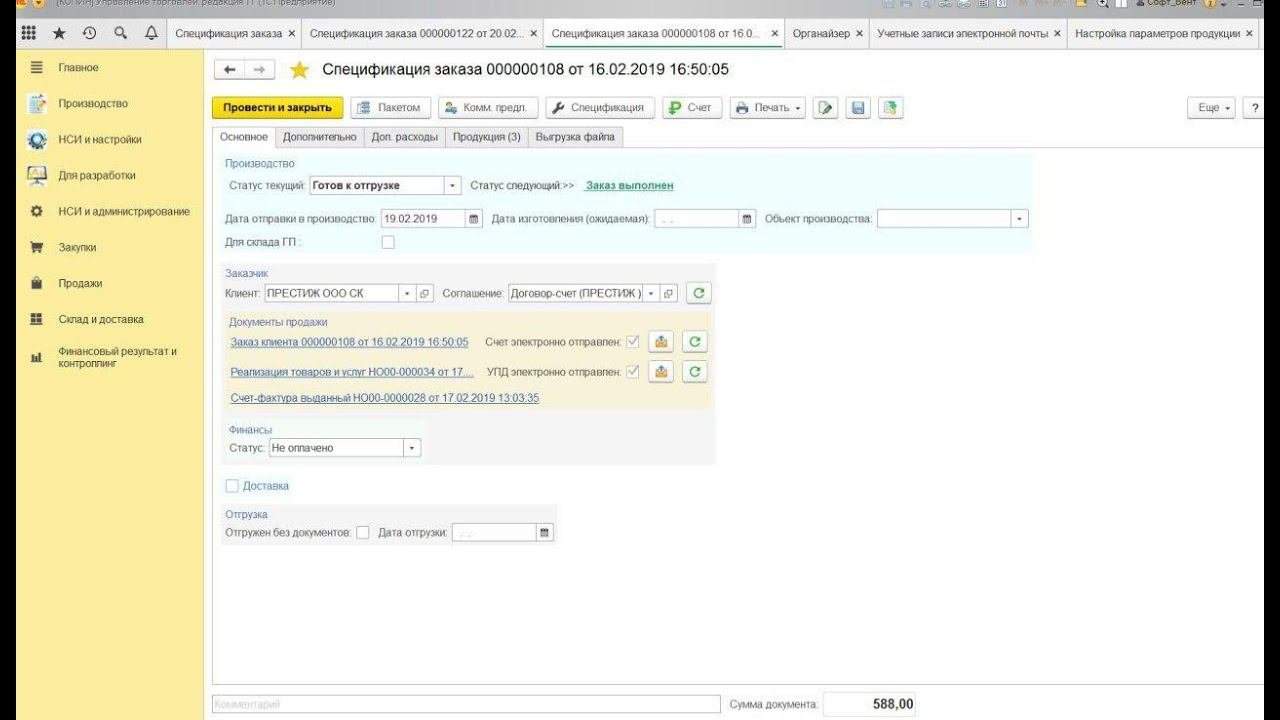
Task: Expand the Соглашение dropdown arrow
Action: click(x=652, y=293)
